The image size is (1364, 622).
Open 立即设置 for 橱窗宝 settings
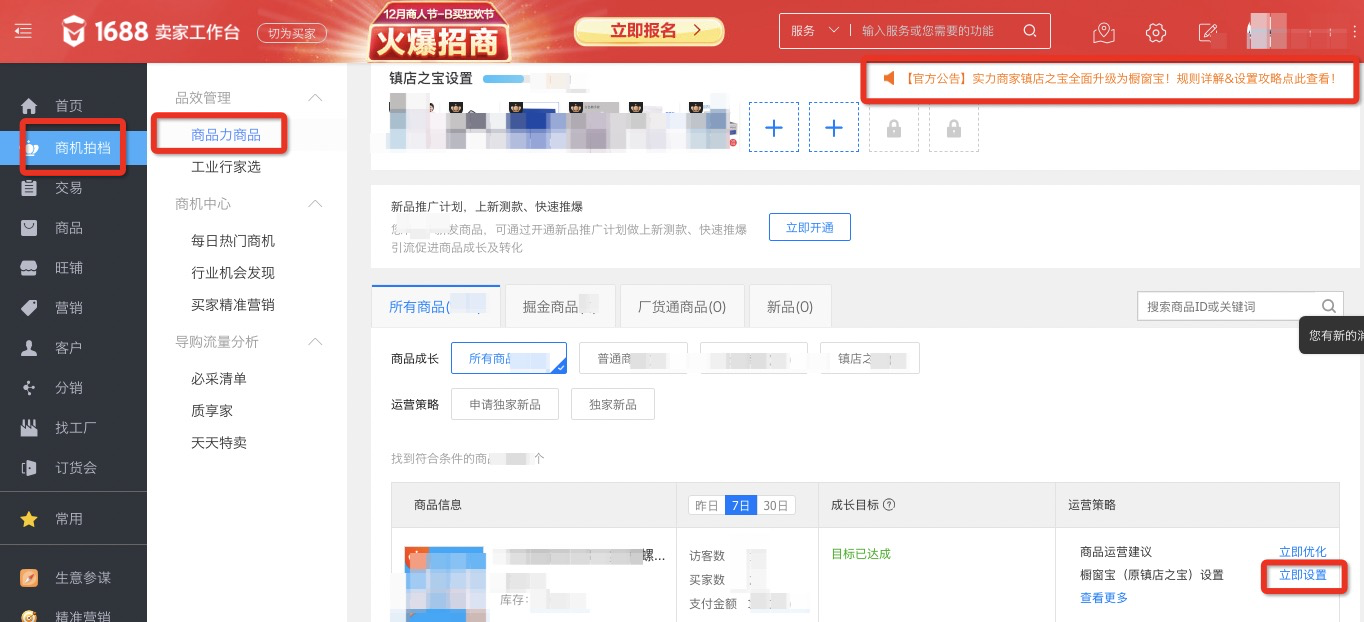point(1304,576)
